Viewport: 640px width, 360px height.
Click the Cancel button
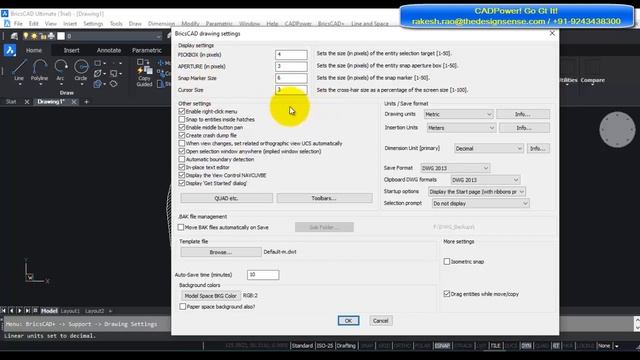pyautogui.click(x=380, y=321)
